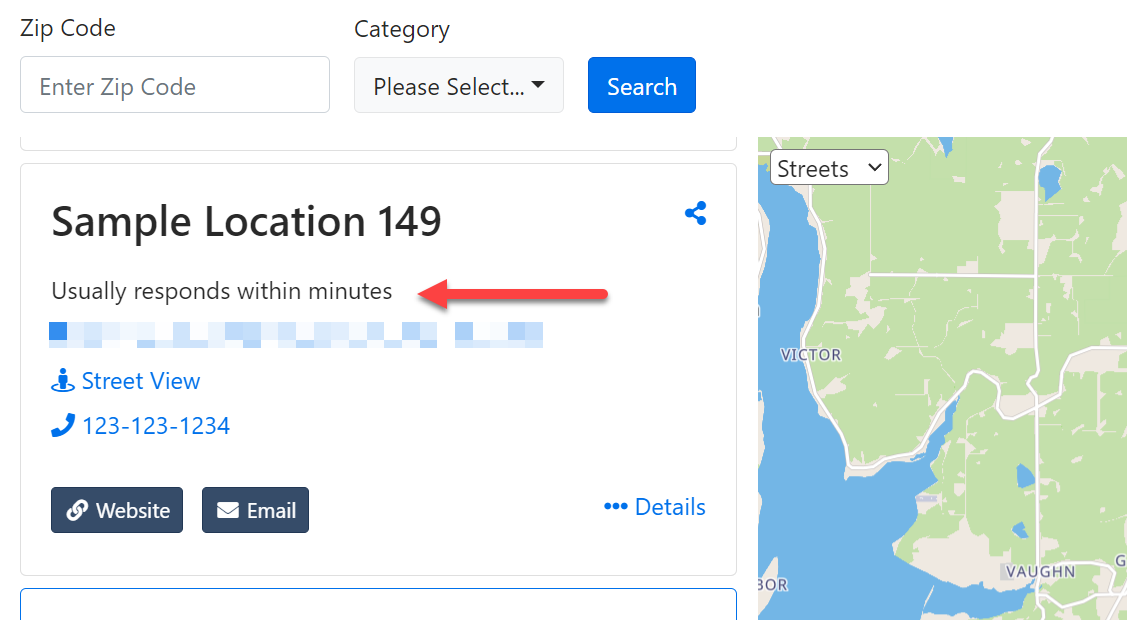Screen dimensions: 1127x620
Task: Click the Website button
Action: [117, 510]
